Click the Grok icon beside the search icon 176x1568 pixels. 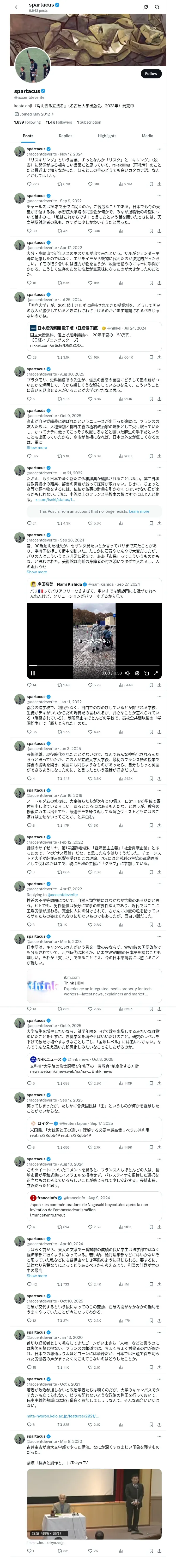pos(146,7)
